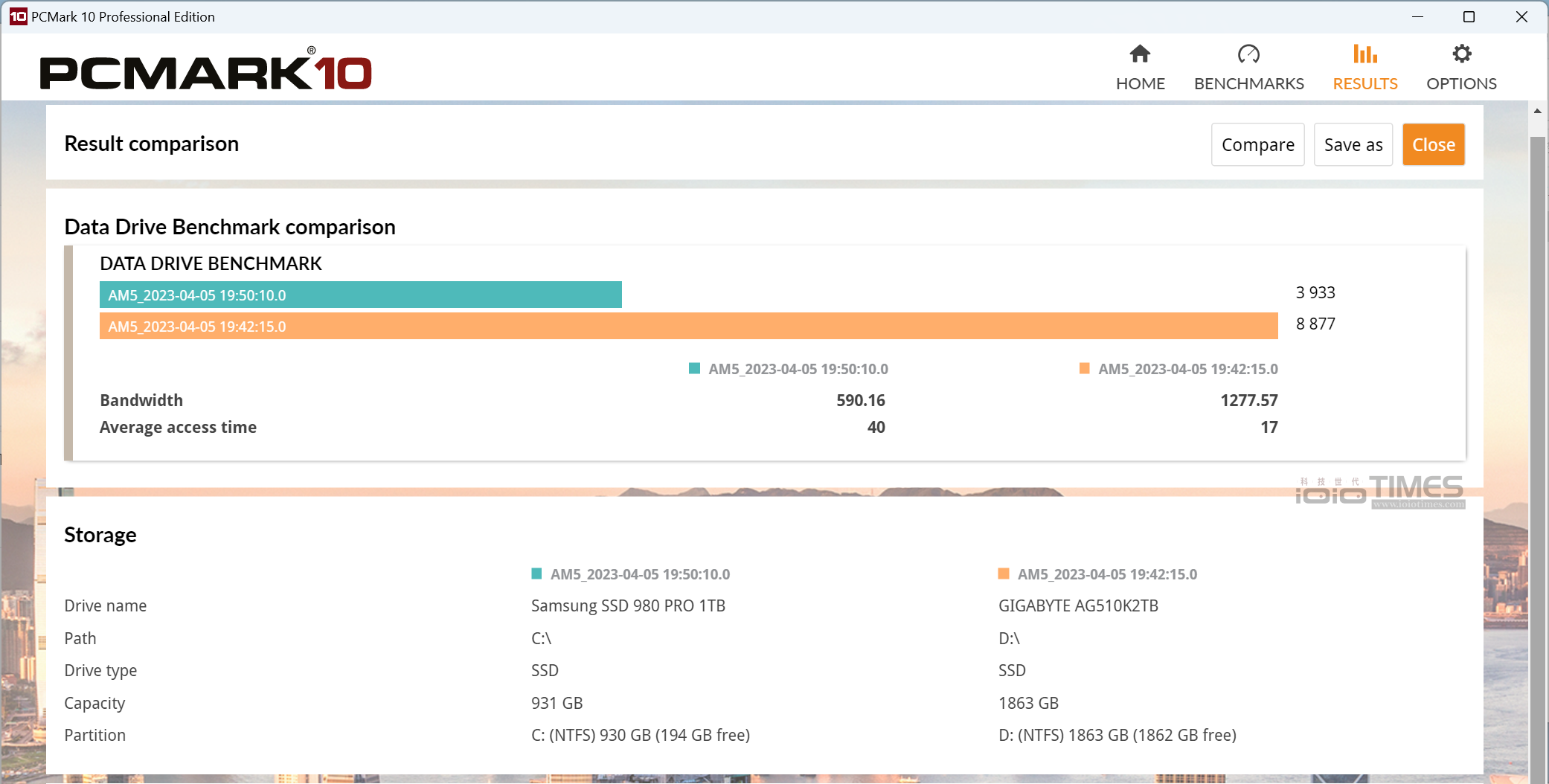Viewport: 1549px width, 784px height.
Task: Click the C:\ path value
Action: pyautogui.click(x=541, y=638)
